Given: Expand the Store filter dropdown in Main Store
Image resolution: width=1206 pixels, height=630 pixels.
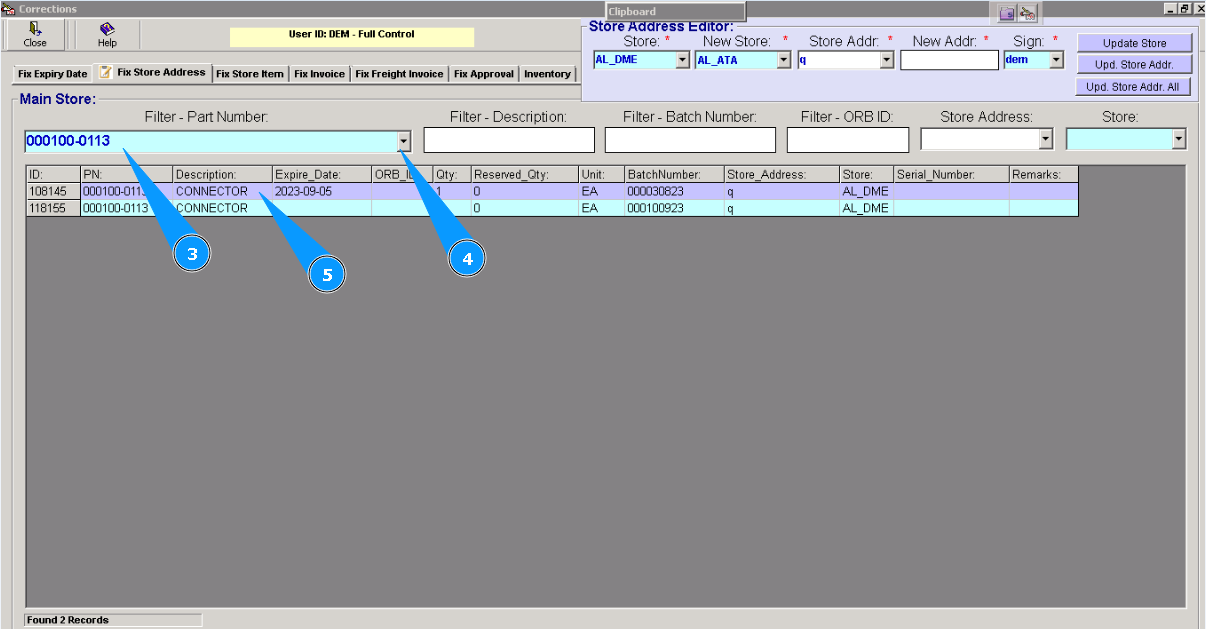Looking at the screenshot, I should tap(1179, 140).
